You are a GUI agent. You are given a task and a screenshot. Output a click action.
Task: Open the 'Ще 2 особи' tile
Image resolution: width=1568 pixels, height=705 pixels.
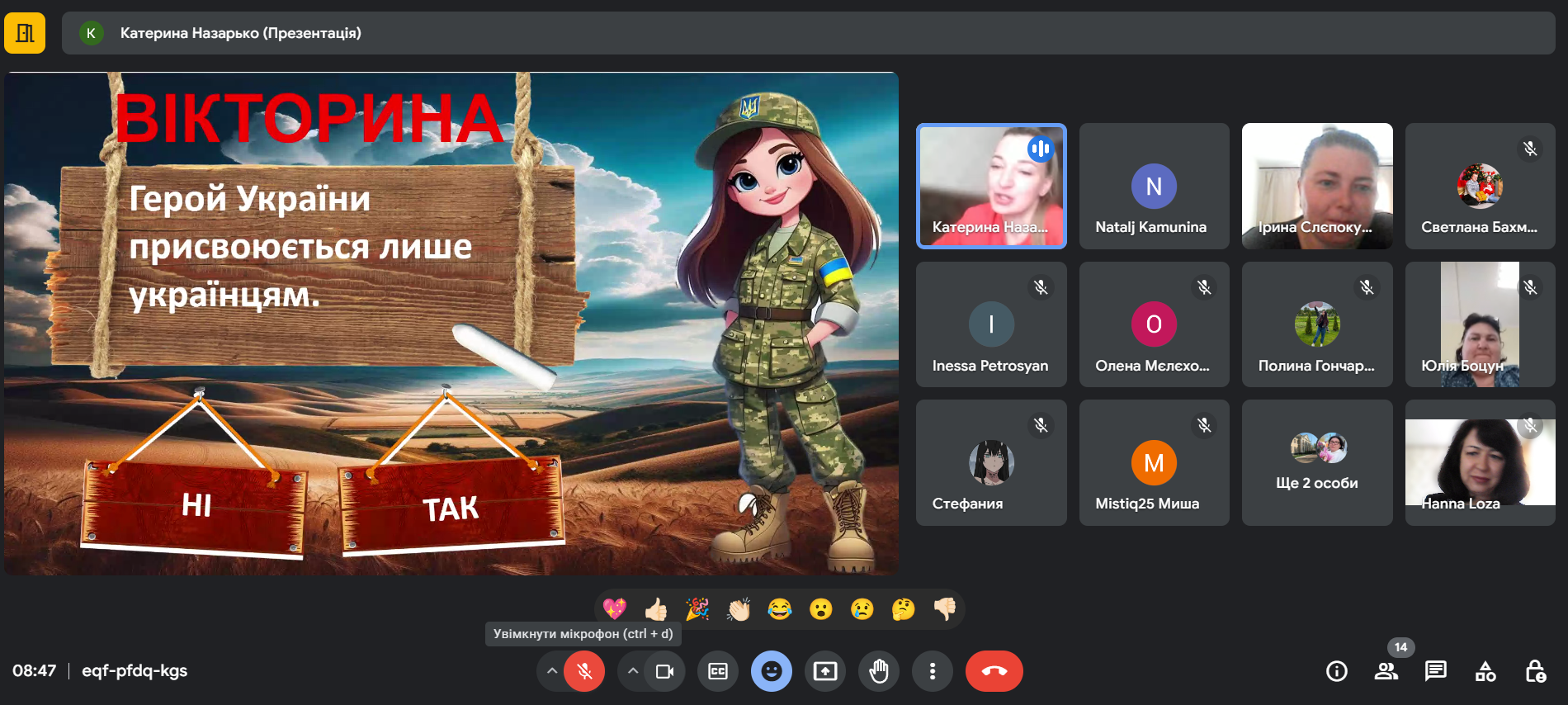1316,462
